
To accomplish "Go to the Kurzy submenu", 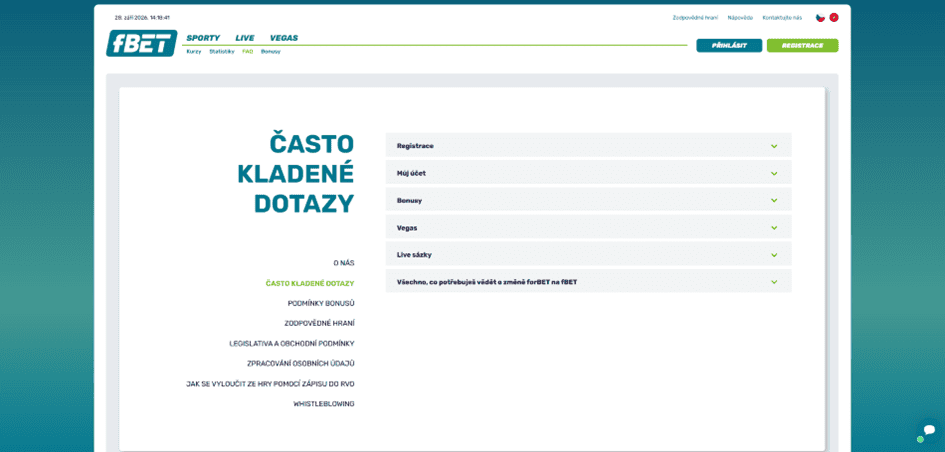I will click(x=193, y=52).
